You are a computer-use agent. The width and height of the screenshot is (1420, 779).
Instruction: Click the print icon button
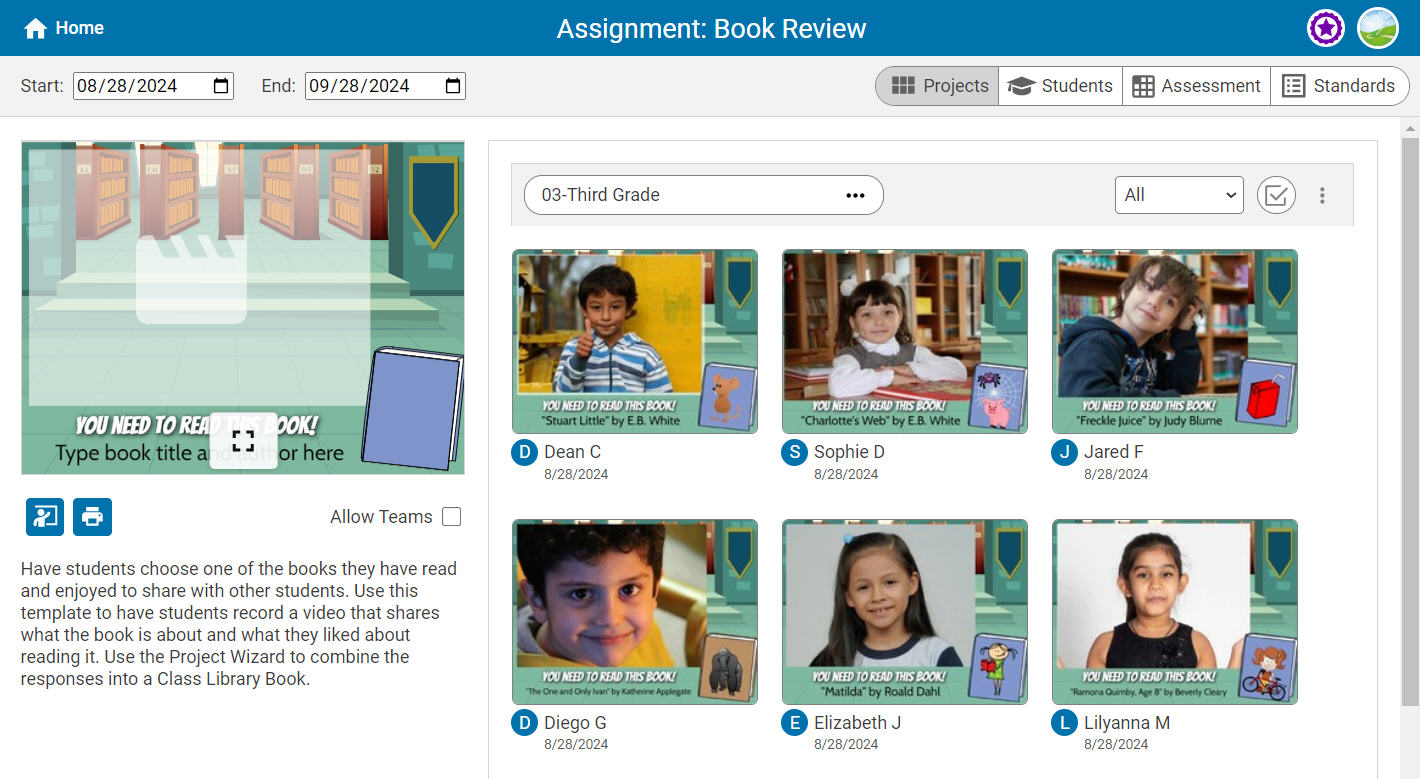(92, 517)
